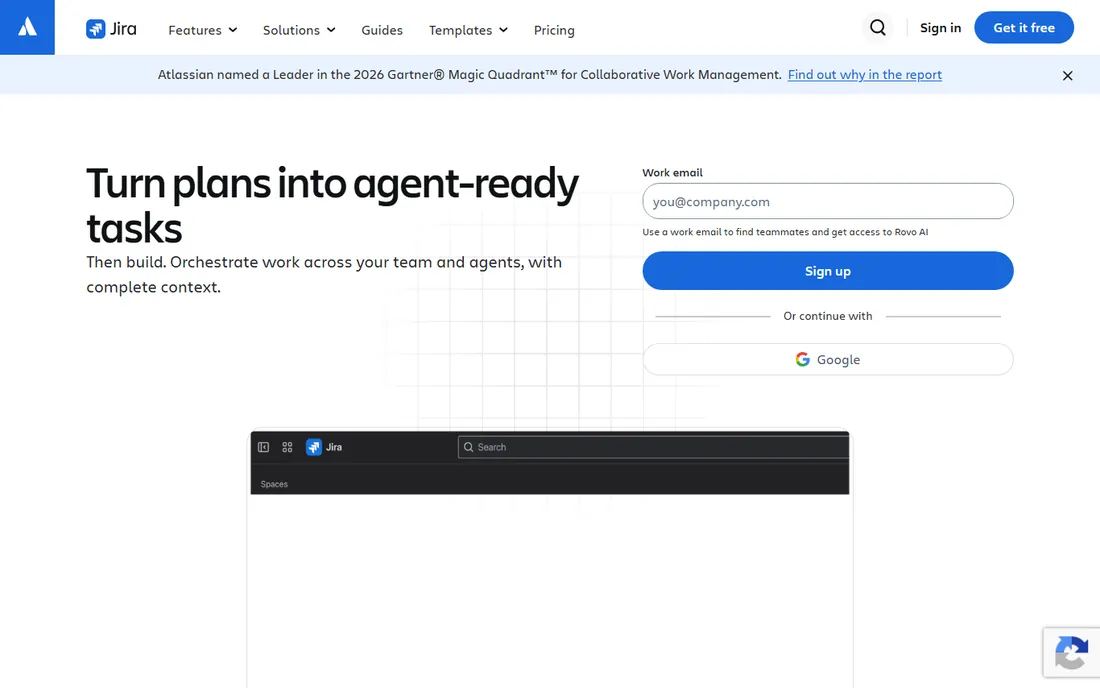Click the blue Sign up button
Viewport: 1100px width, 688px height.
[x=828, y=271]
